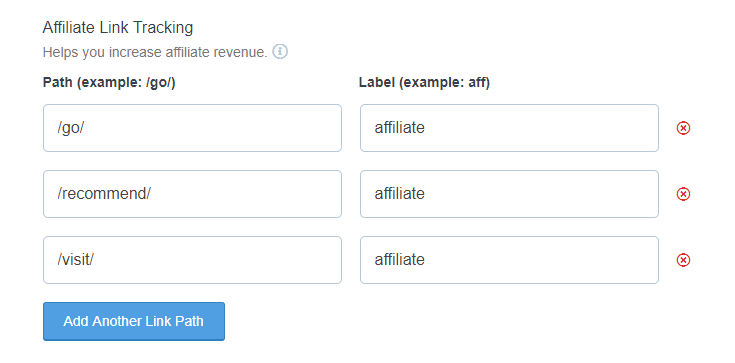Click the Add Another Link Path button

tap(134, 321)
